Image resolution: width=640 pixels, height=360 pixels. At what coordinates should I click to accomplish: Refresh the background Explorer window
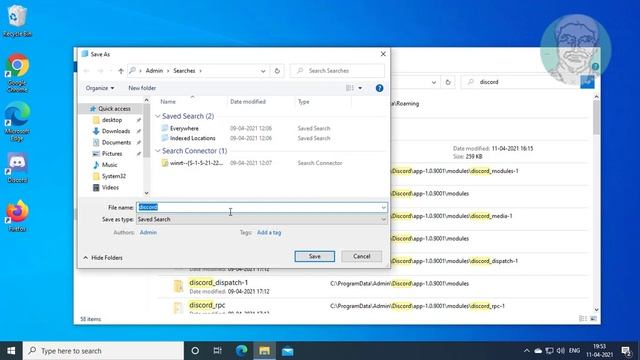448,82
